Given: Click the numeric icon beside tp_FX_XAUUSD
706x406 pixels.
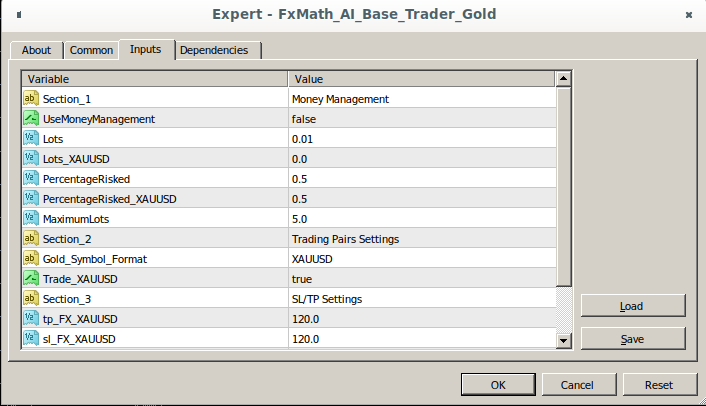Looking at the screenshot, I should point(31,318).
